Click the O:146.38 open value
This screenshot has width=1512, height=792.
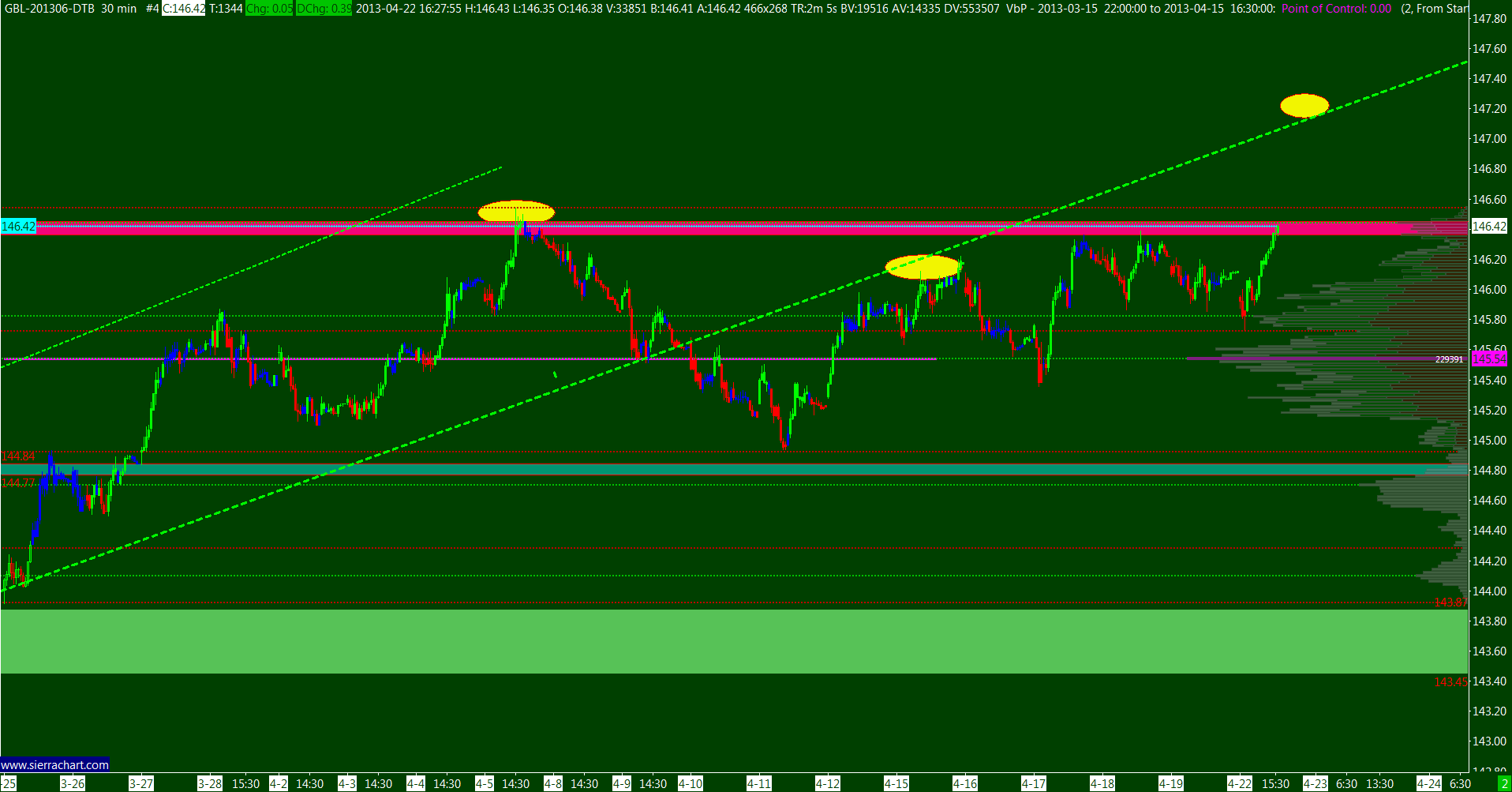pos(581,9)
